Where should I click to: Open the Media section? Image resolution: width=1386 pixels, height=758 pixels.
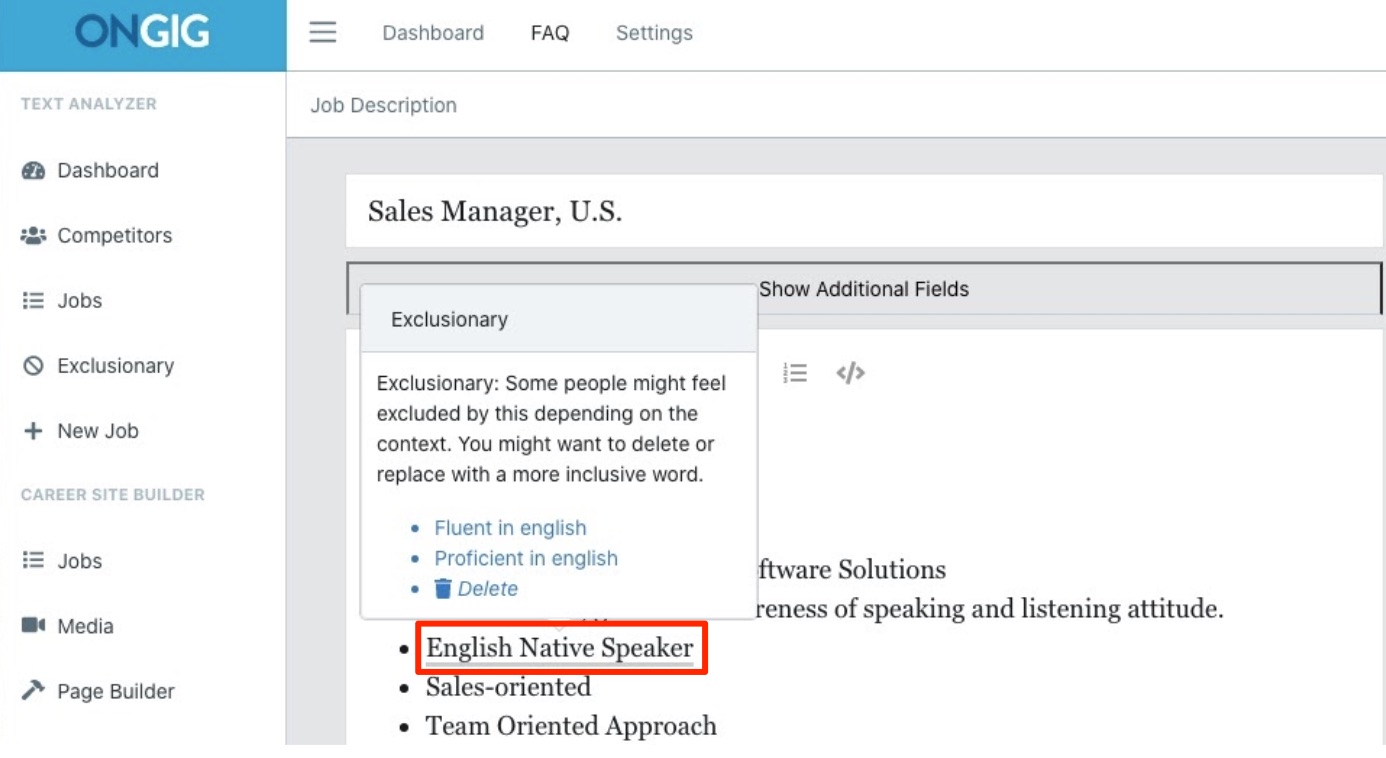85,626
